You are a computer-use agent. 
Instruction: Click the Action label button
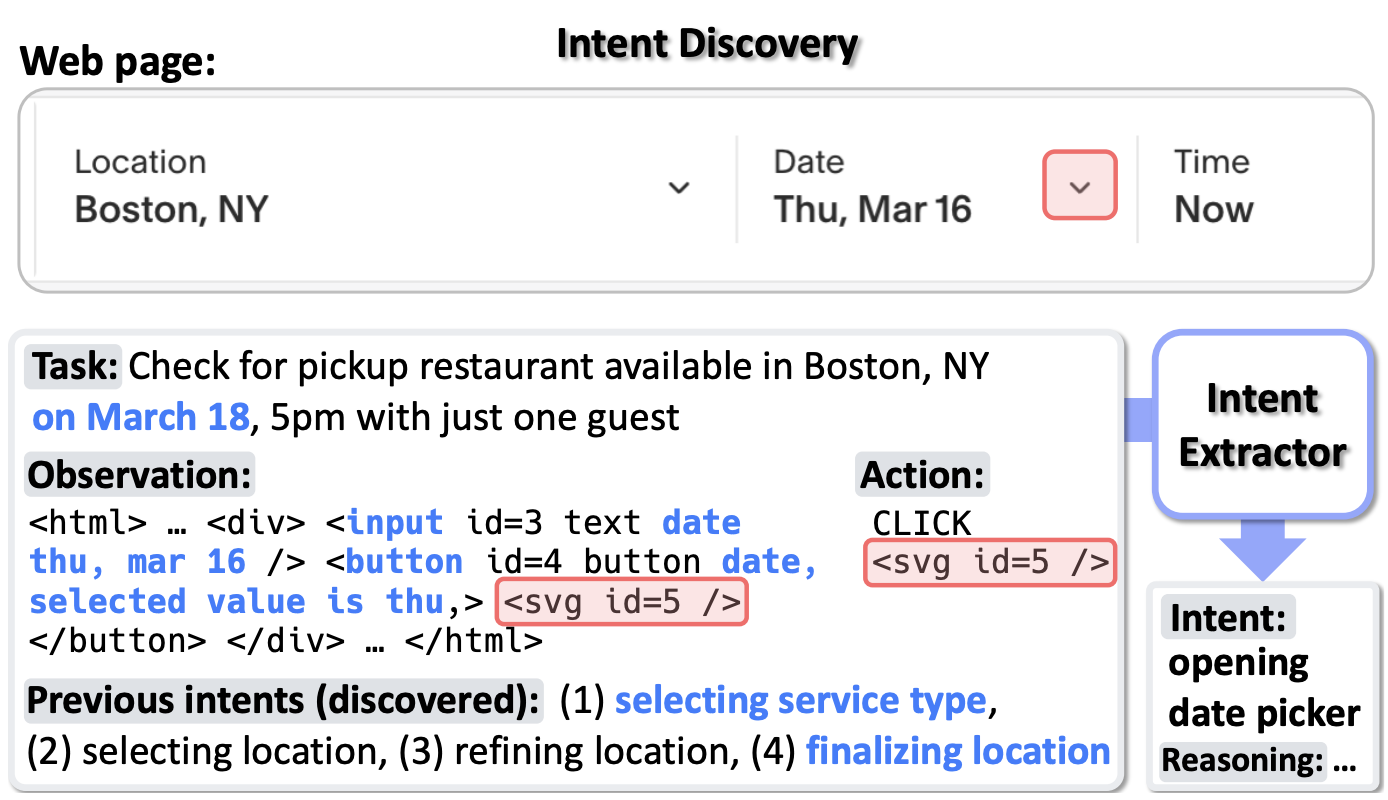coord(920,474)
